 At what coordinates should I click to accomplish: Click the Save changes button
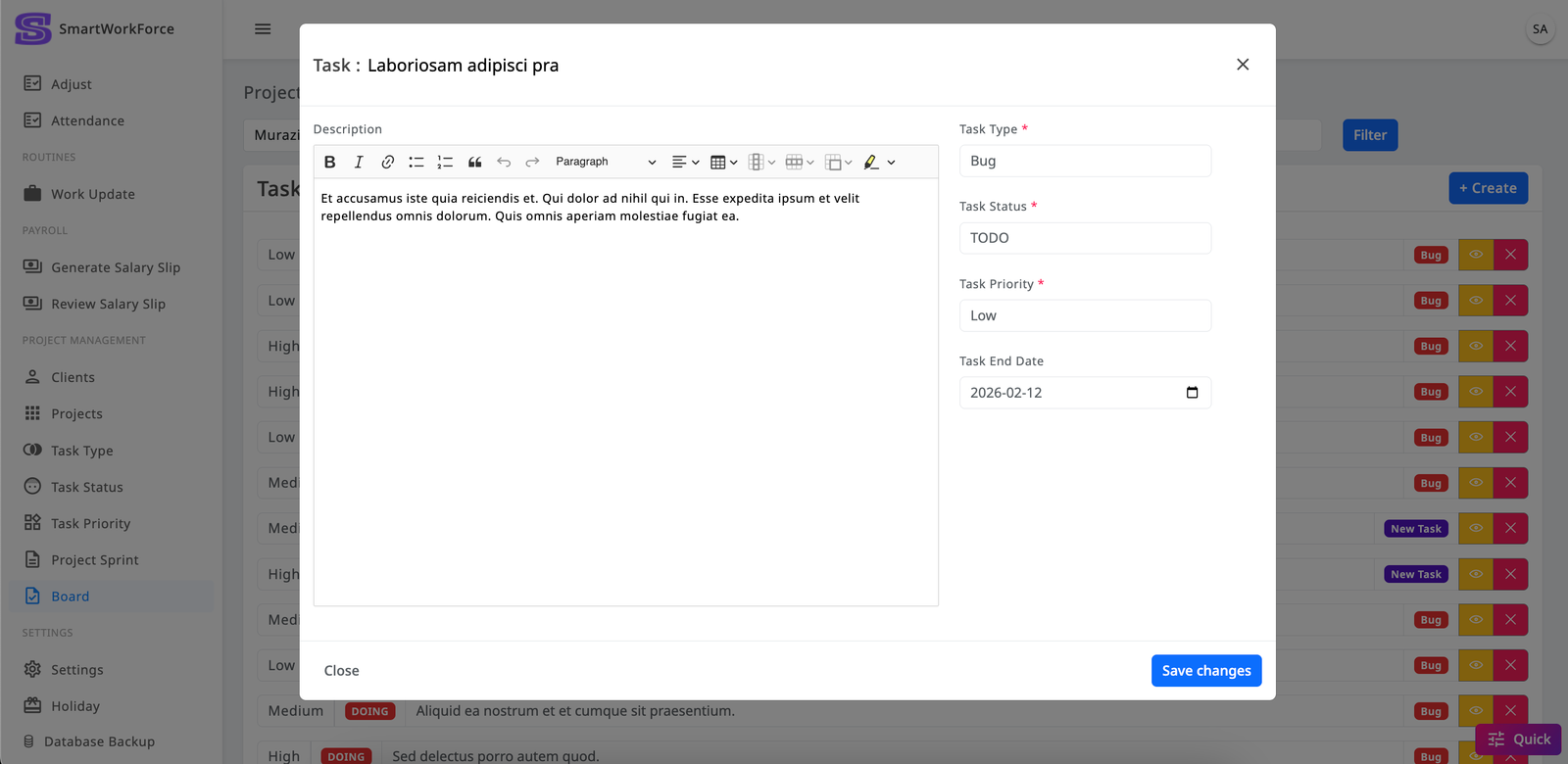pyautogui.click(x=1205, y=671)
